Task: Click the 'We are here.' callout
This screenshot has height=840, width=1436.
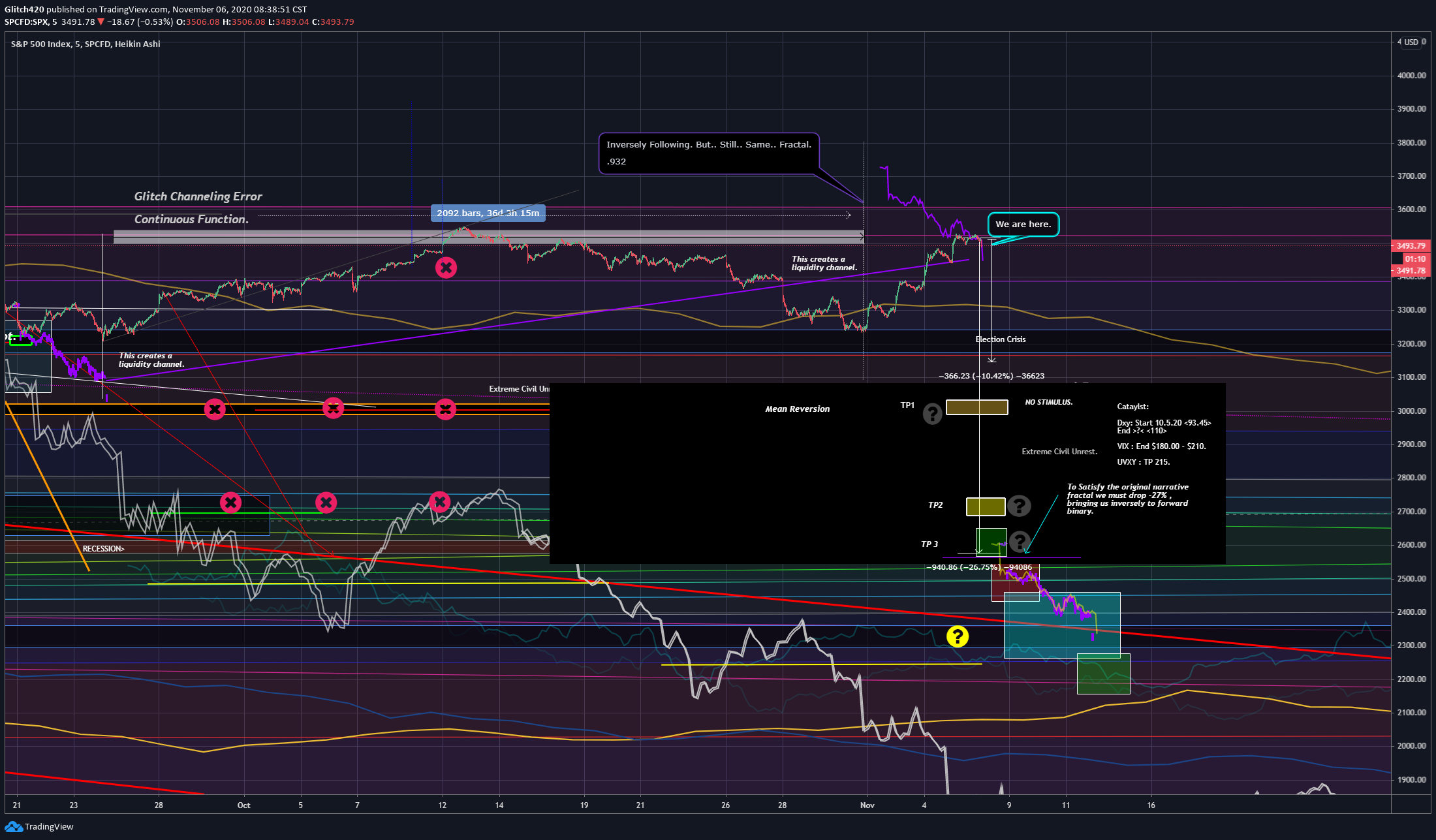Action: [1023, 225]
